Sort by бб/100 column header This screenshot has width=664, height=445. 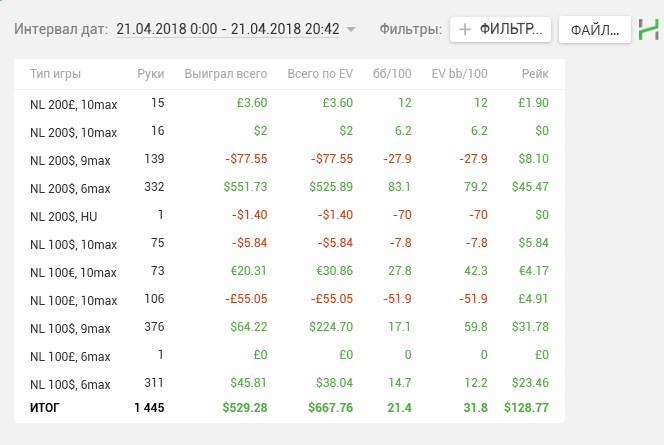pos(396,75)
